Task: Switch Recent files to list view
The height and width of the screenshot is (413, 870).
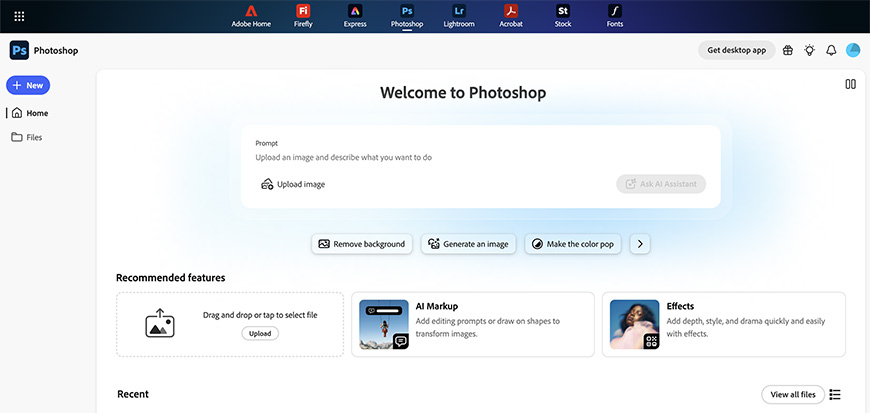Action: (x=834, y=394)
